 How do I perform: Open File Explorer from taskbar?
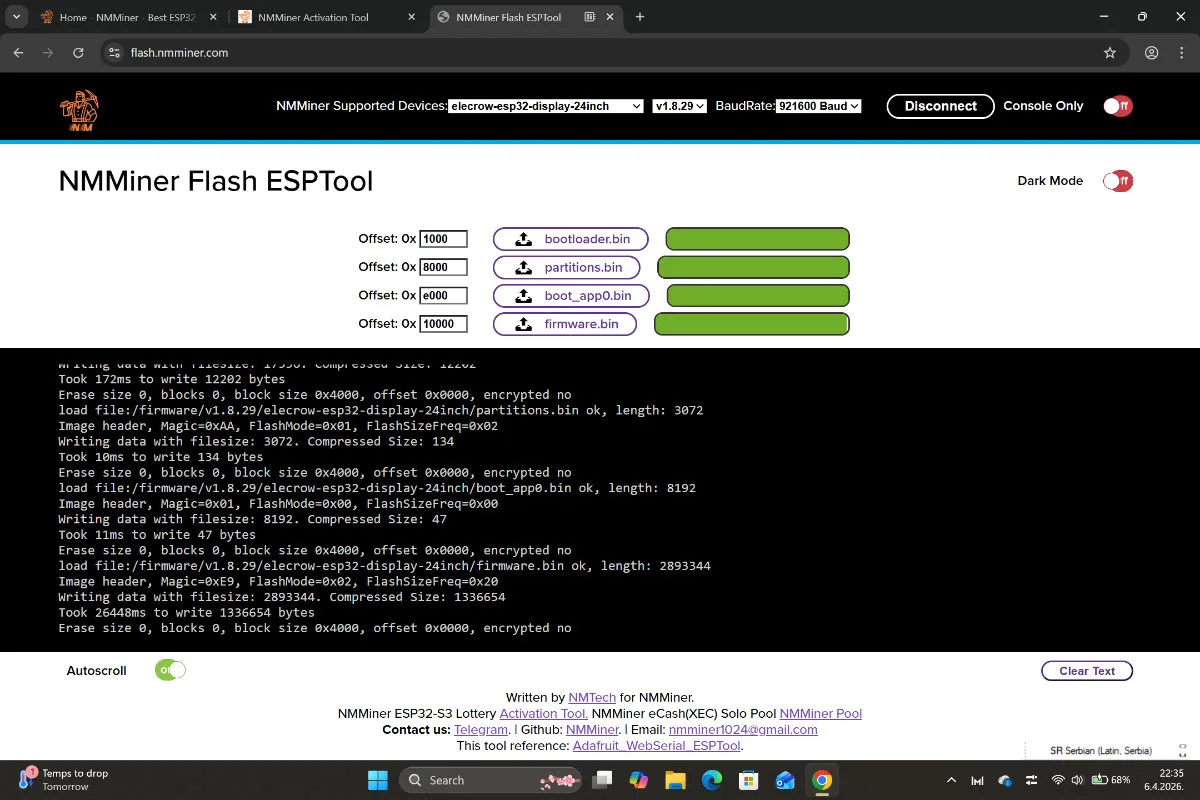pyautogui.click(x=675, y=780)
